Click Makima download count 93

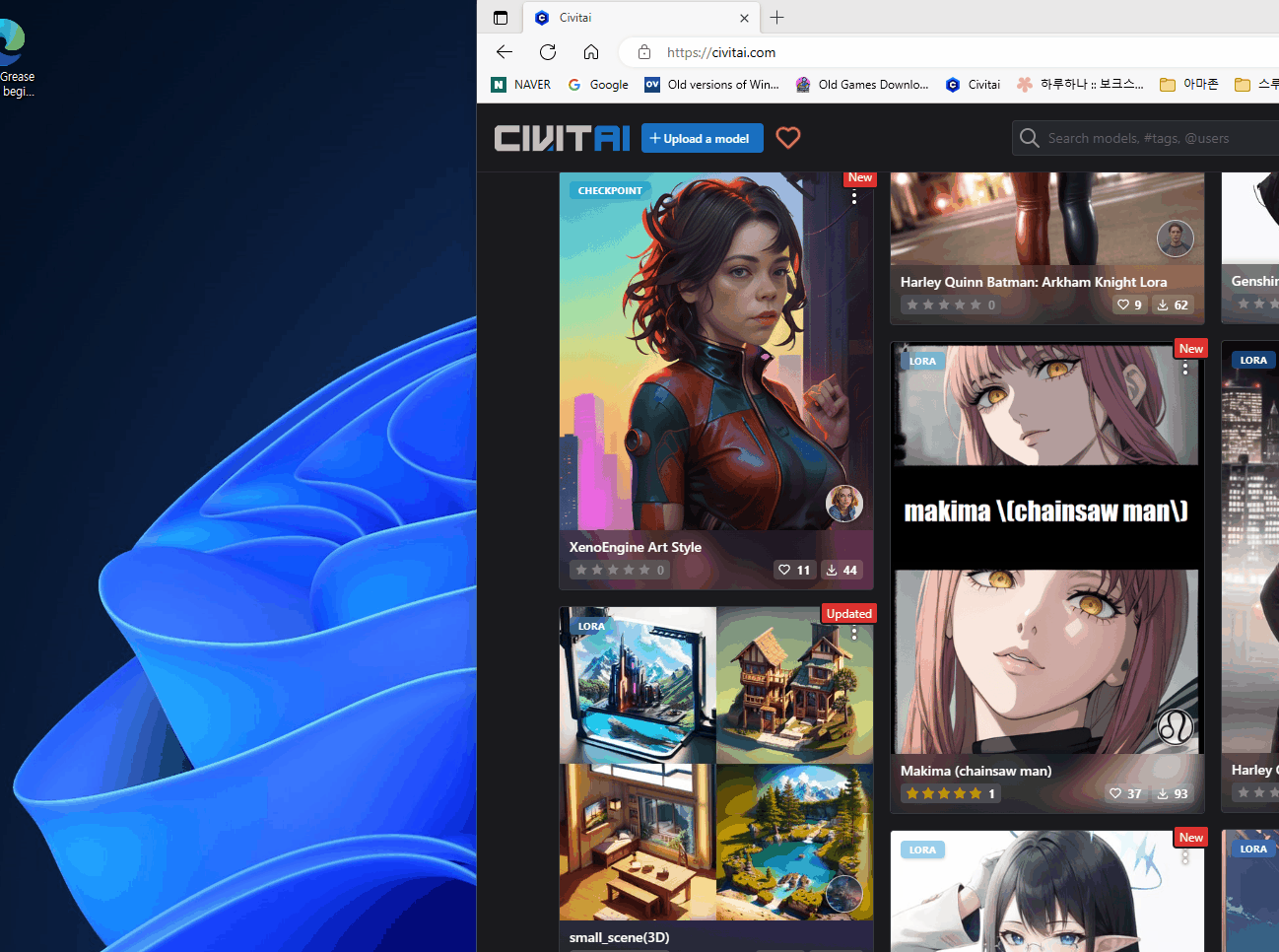[1173, 793]
